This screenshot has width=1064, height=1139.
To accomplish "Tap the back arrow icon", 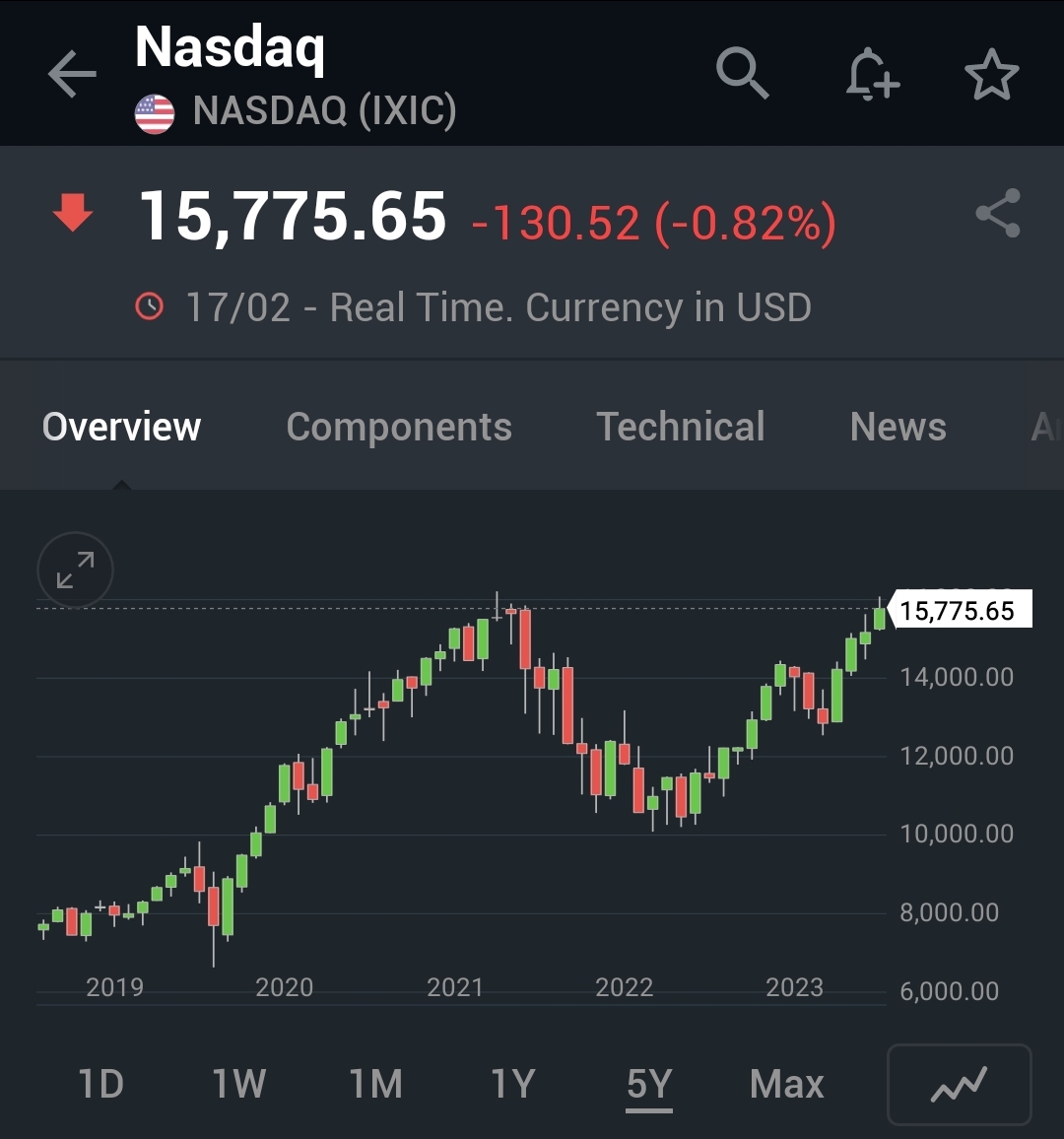I will 72,73.
